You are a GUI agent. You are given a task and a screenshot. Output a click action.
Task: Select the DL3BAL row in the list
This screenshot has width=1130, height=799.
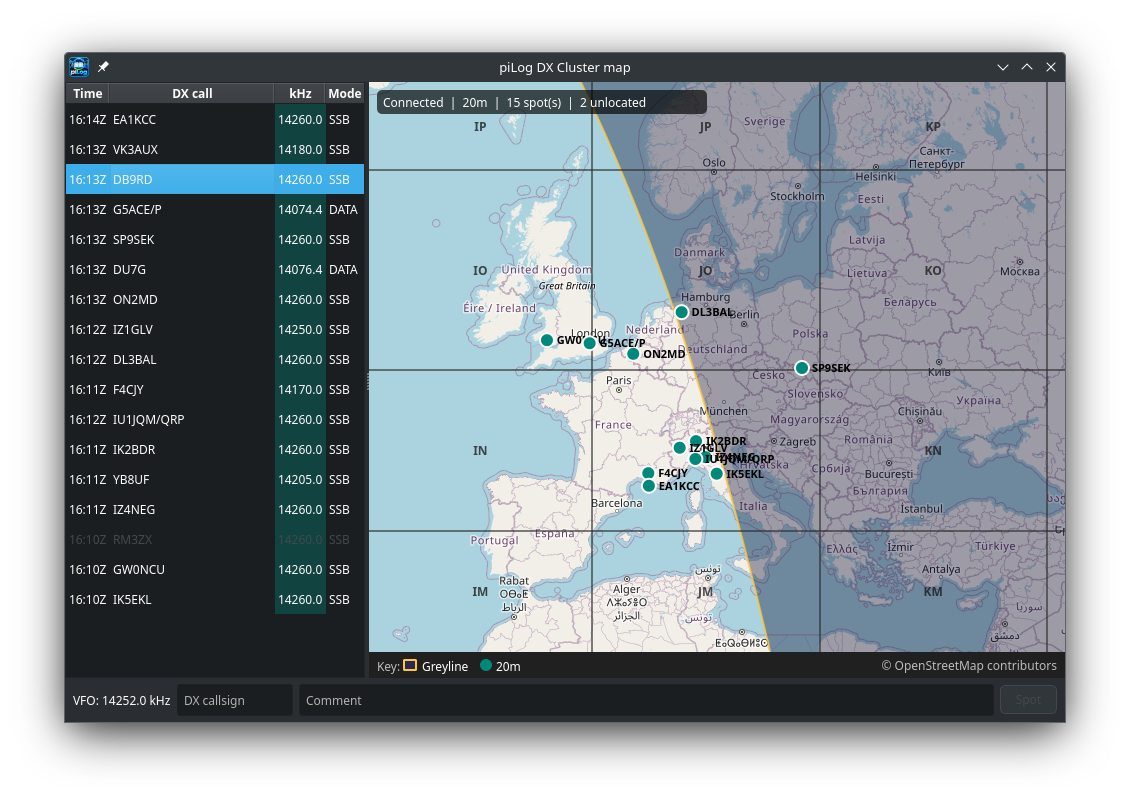click(215, 360)
